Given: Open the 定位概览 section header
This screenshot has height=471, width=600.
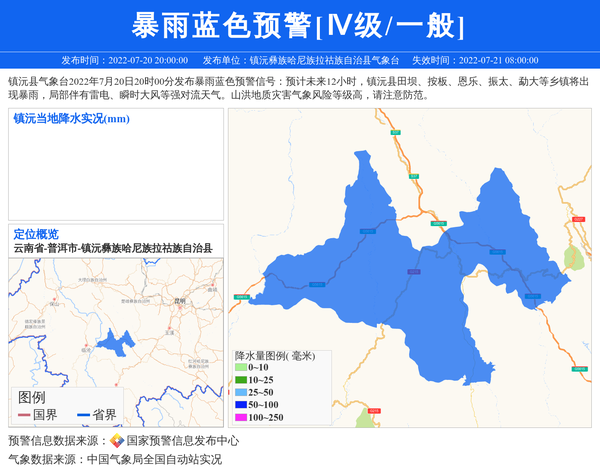Looking at the screenshot, I should pos(36,234).
